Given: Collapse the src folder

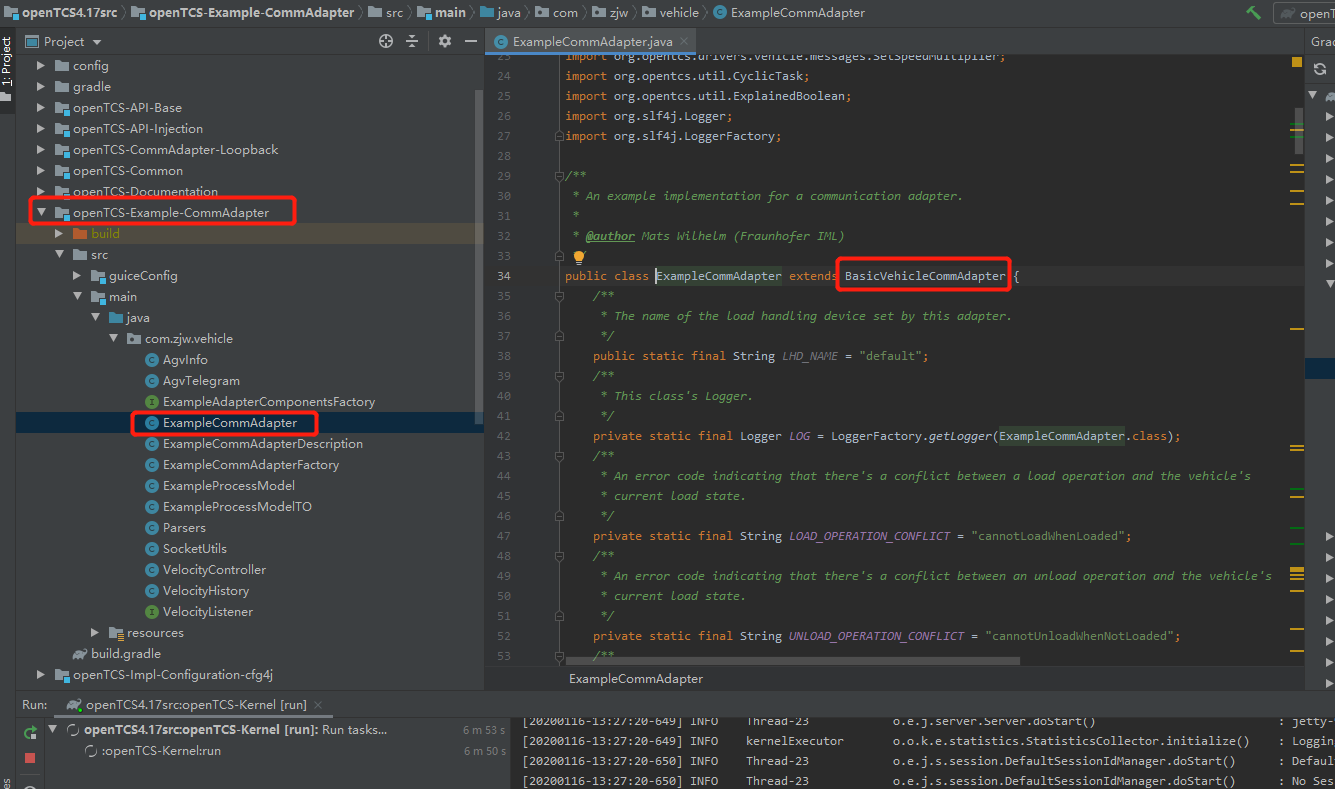Looking at the screenshot, I should [x=59, y=254].
